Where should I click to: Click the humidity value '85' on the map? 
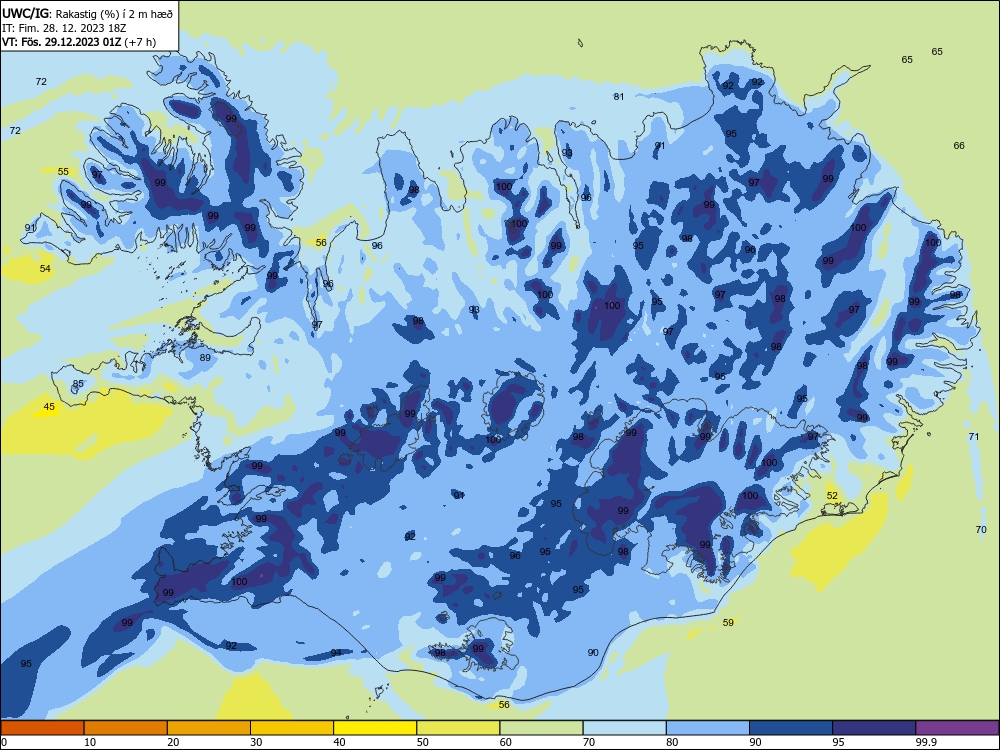click(x=78, y=384)
